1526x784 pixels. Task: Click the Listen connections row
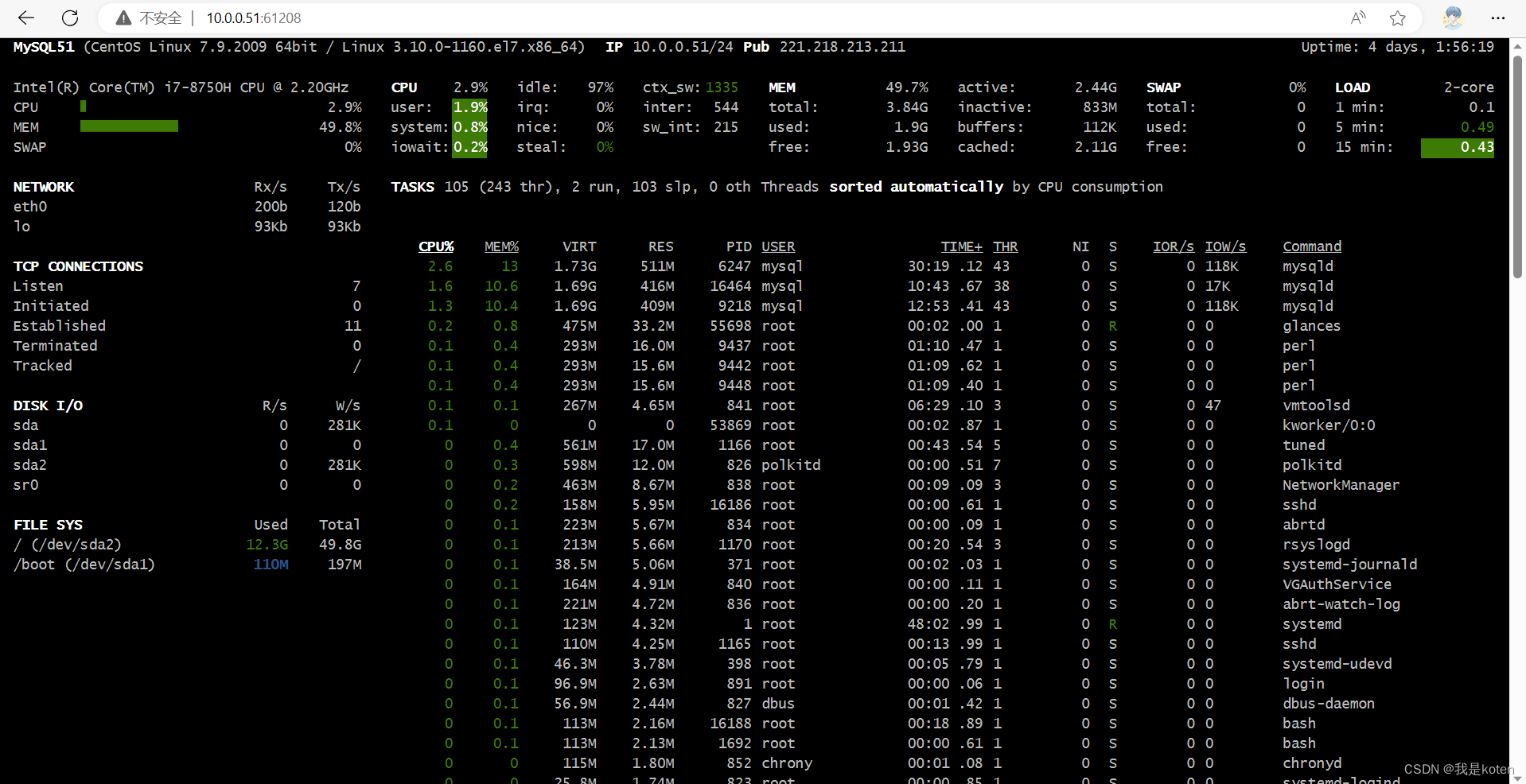(187, 286)
